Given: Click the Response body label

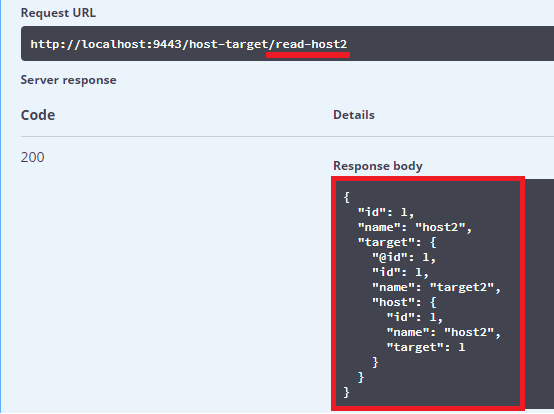Looking at the screenshot, I should 378,166.
